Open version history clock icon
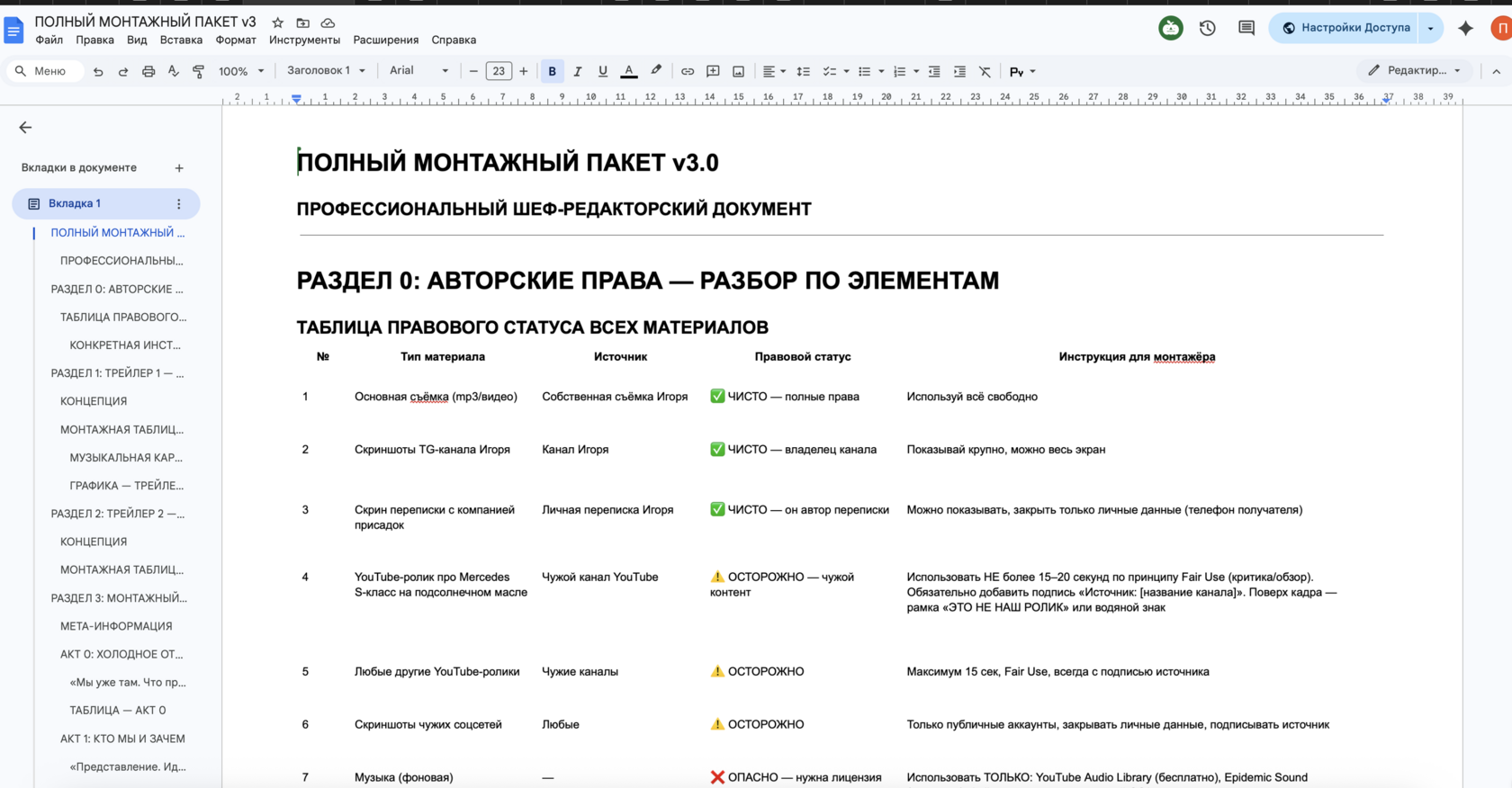The image size is (1512, 788). click(x=1208, y=28)
